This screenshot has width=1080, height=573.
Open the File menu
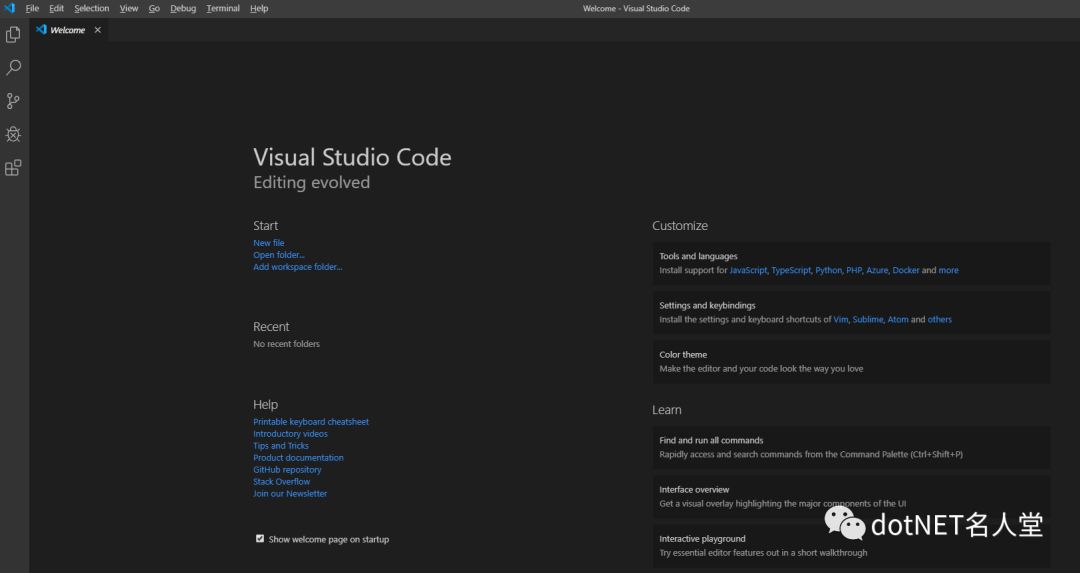(32, 8)
